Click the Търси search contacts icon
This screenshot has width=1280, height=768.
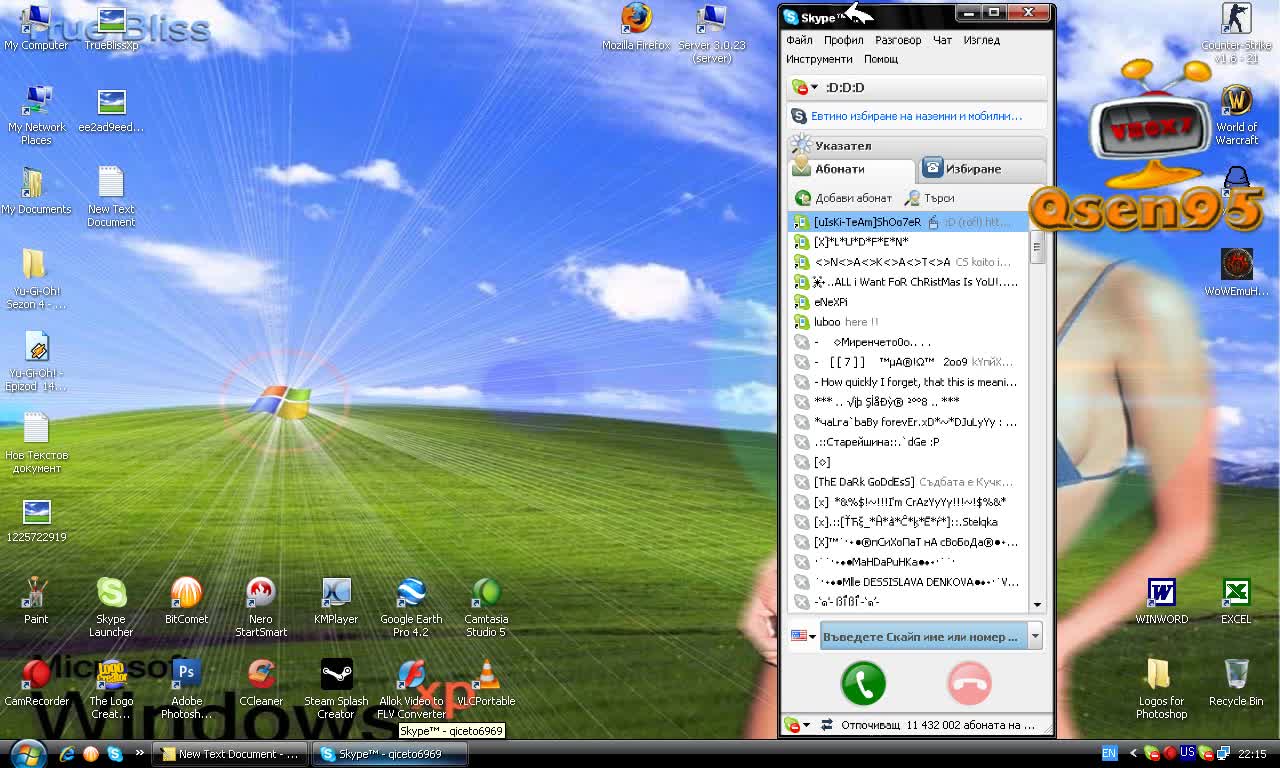[912, 198]
